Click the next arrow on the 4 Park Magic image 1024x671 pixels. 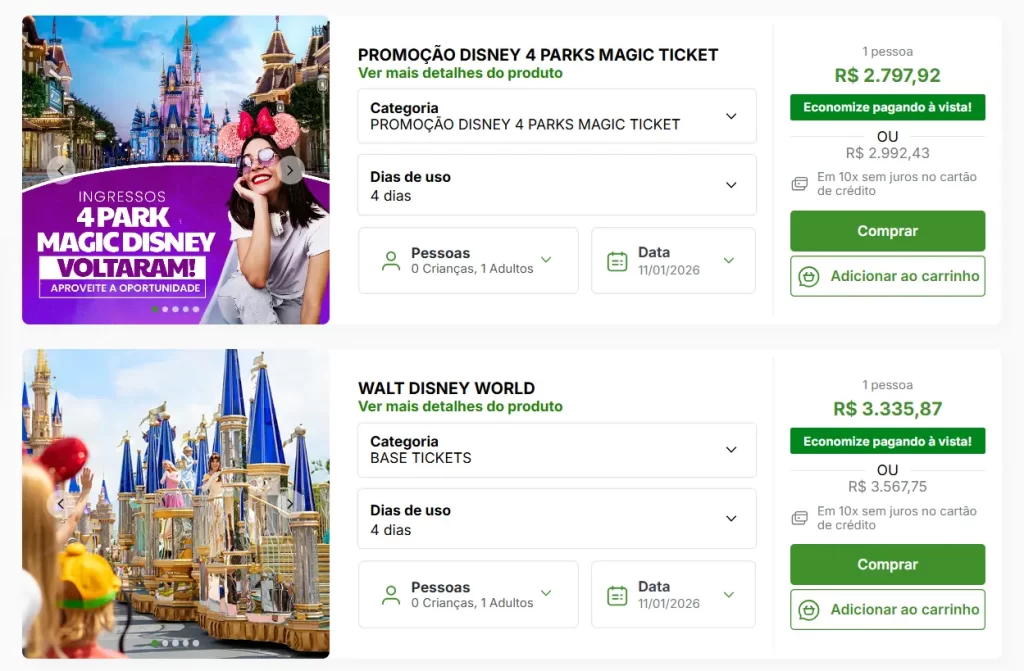(x=291, y=170)
